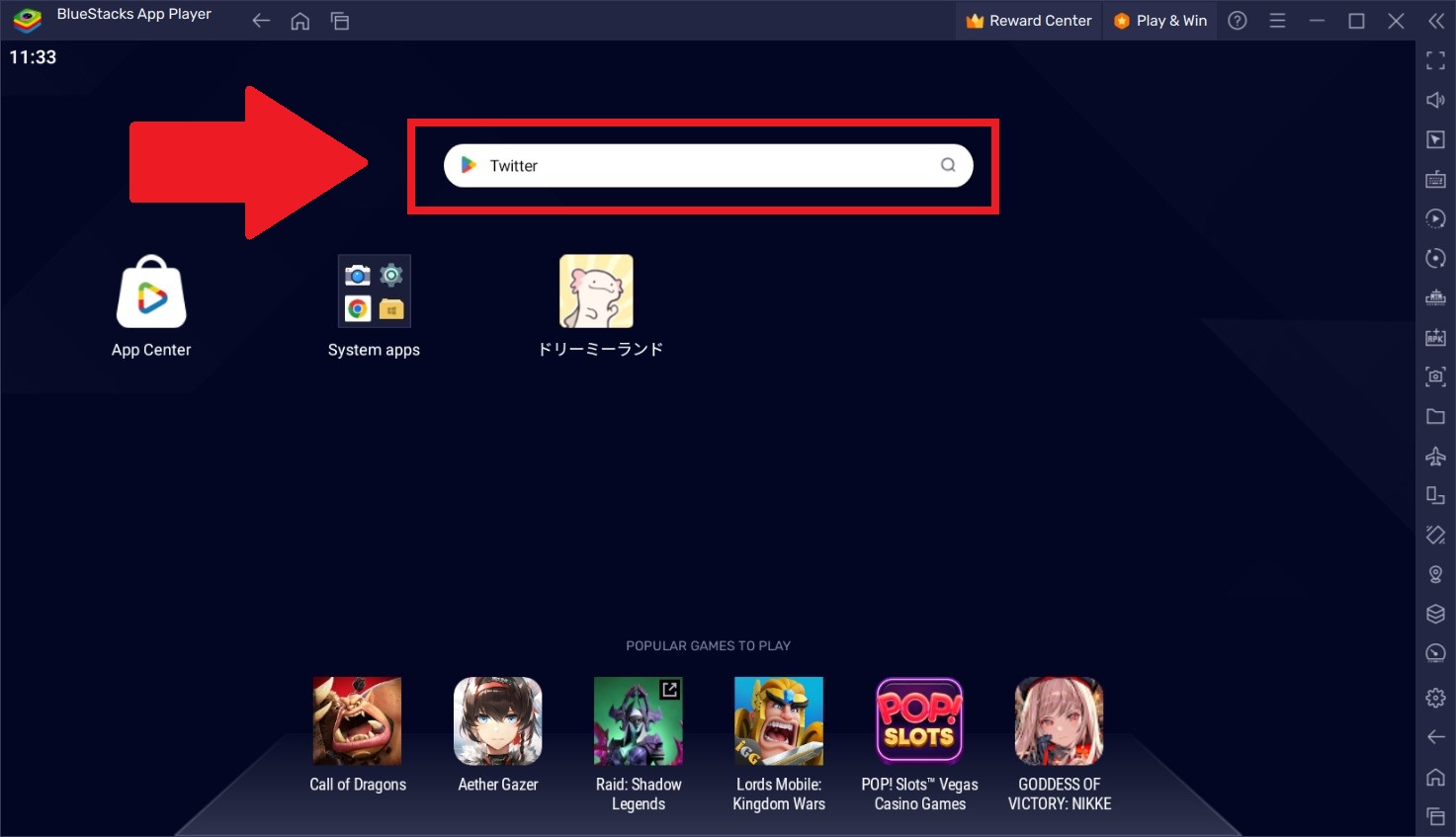
Task: Click the "POPULAR GAMES TO PLAY" heading
Action: [x=708, y=645]
